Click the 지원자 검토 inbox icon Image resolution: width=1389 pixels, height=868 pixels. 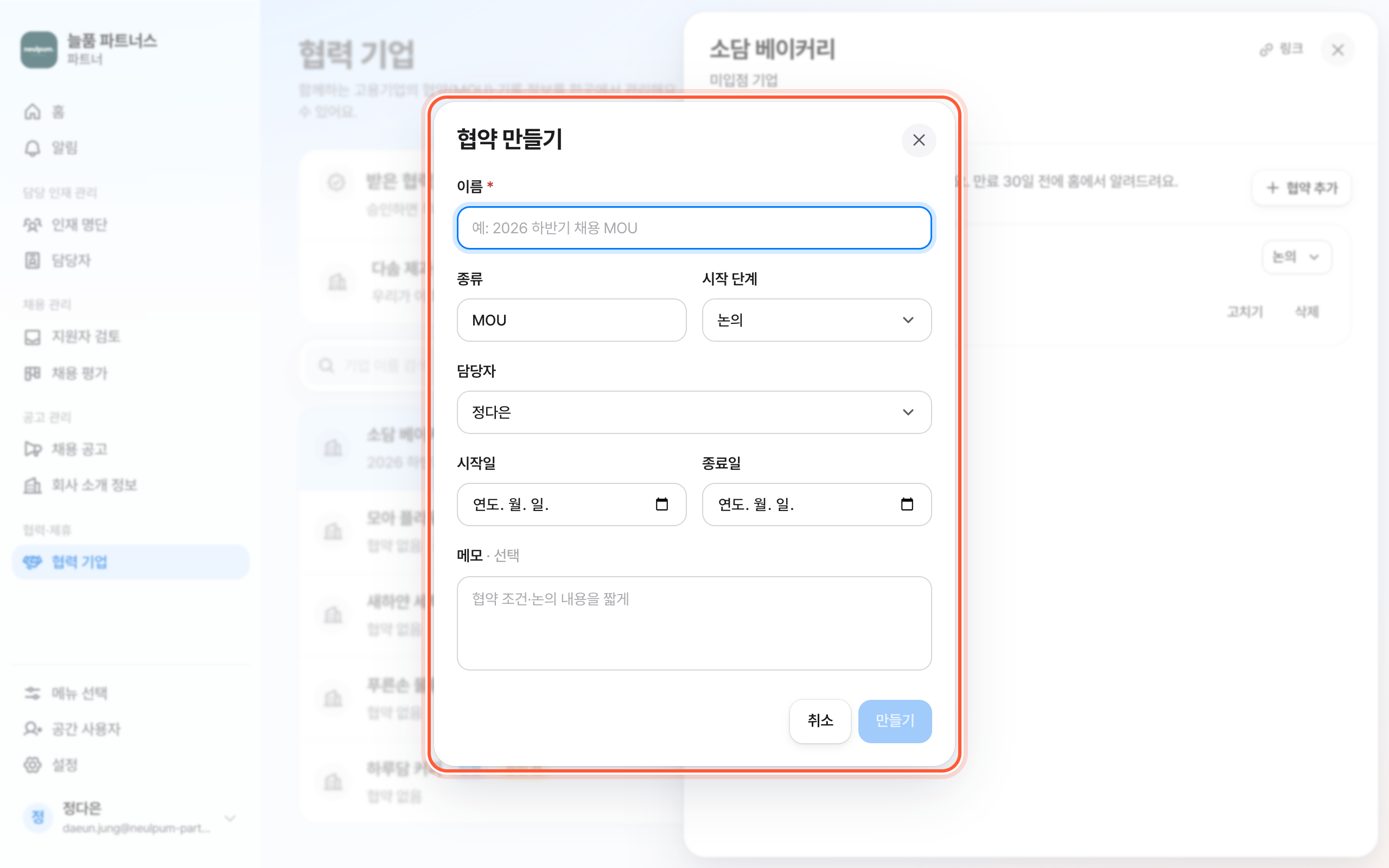[x=33, y=336]
